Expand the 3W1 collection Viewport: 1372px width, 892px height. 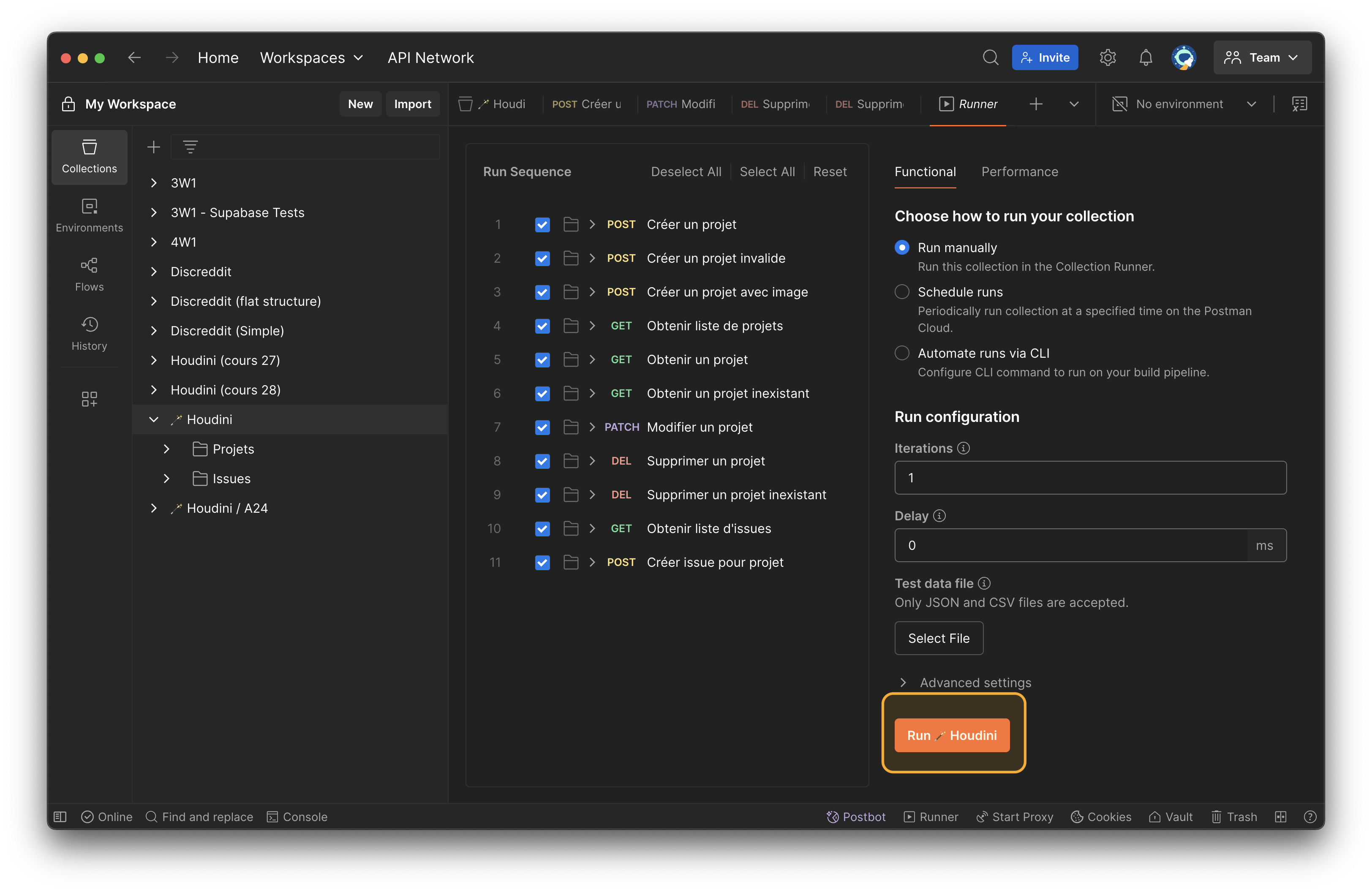click(153, 182)
